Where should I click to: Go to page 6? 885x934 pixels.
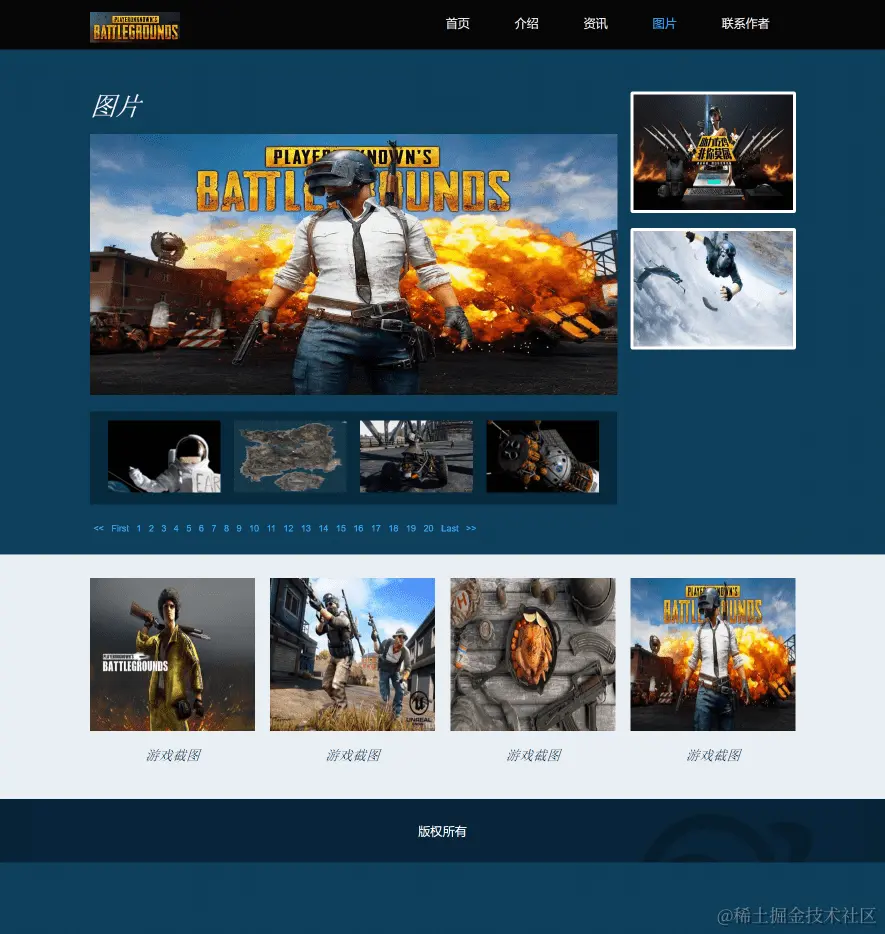coord(201,528)
